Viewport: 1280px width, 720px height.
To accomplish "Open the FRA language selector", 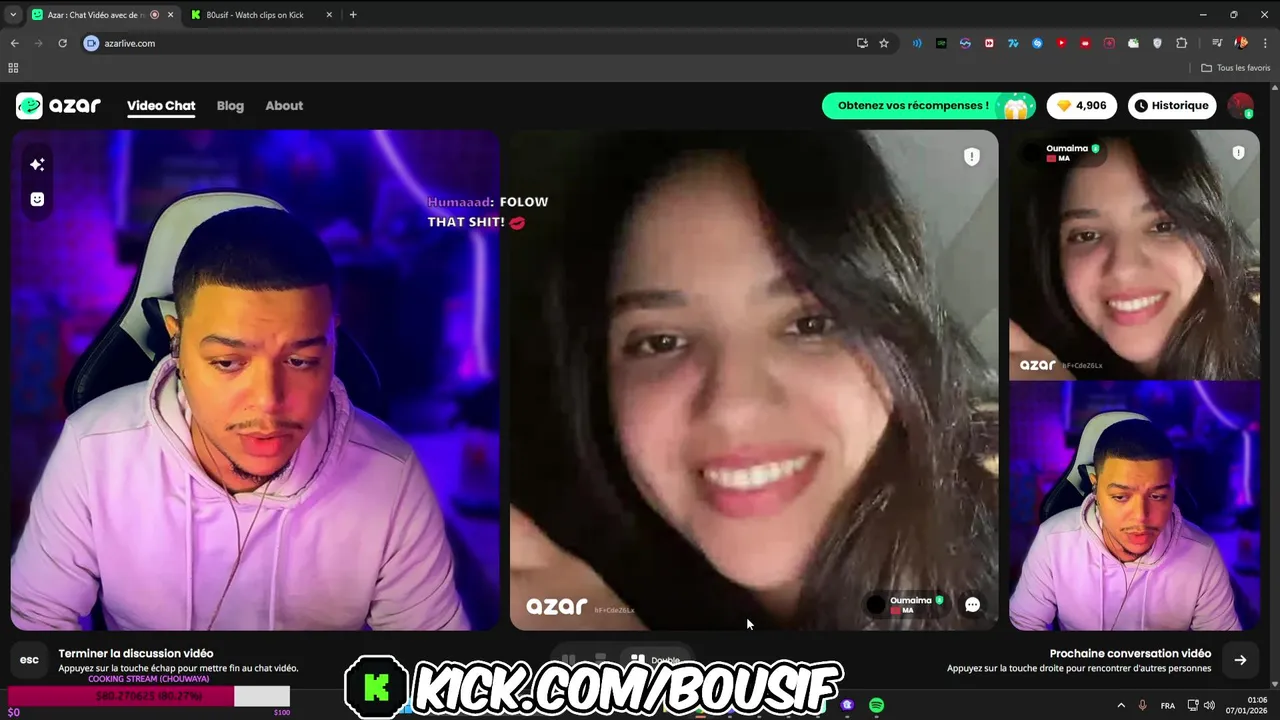I will coord(1167,705).
